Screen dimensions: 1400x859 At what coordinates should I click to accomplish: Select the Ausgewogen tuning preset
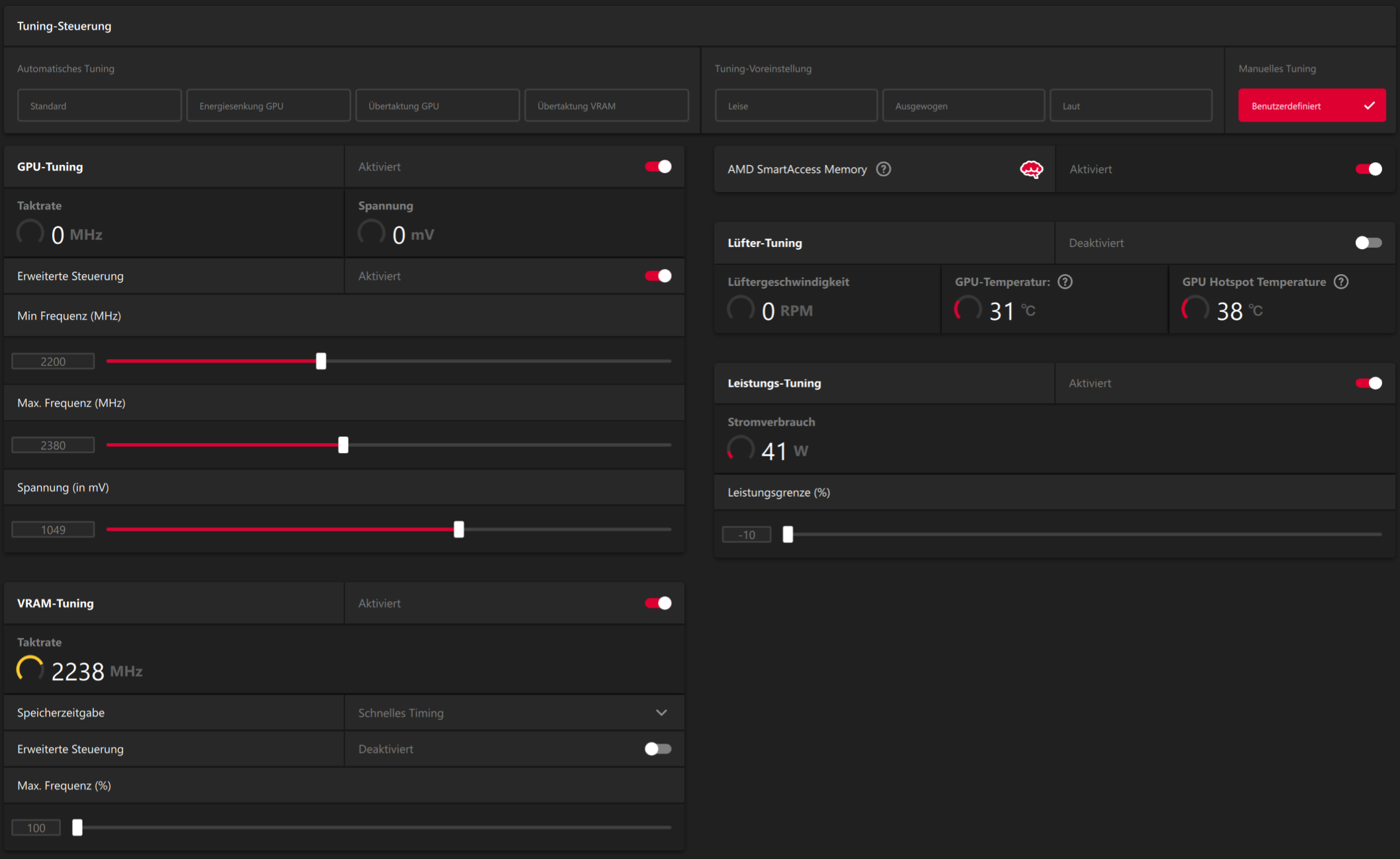tap(963, 106)
